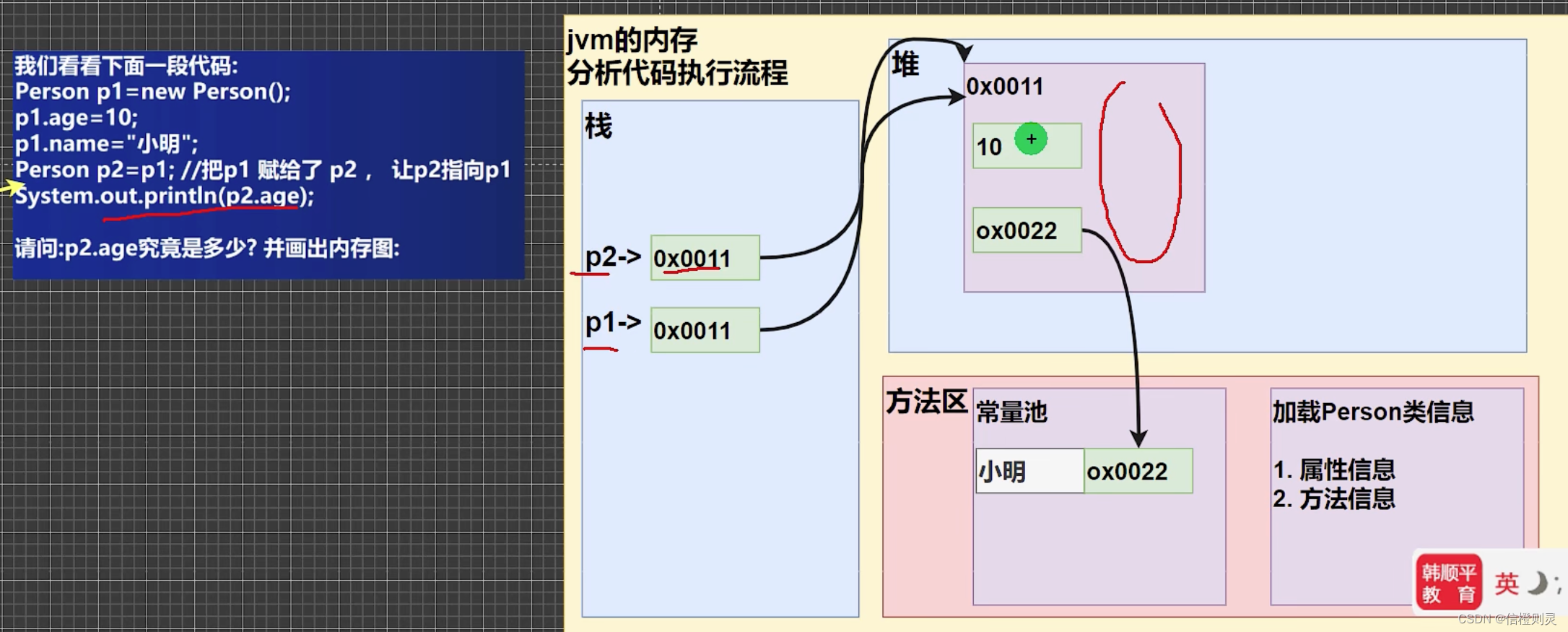Viewport: 1568px width, 632px height.
Task: Select the constant pool cell ox0022
Action: [1138, 471]
